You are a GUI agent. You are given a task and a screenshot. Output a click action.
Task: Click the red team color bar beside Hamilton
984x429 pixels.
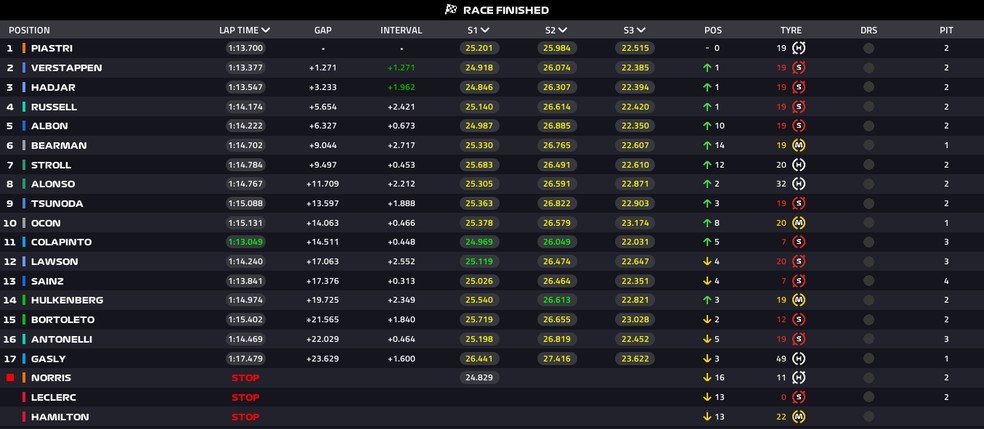(24, 417)
